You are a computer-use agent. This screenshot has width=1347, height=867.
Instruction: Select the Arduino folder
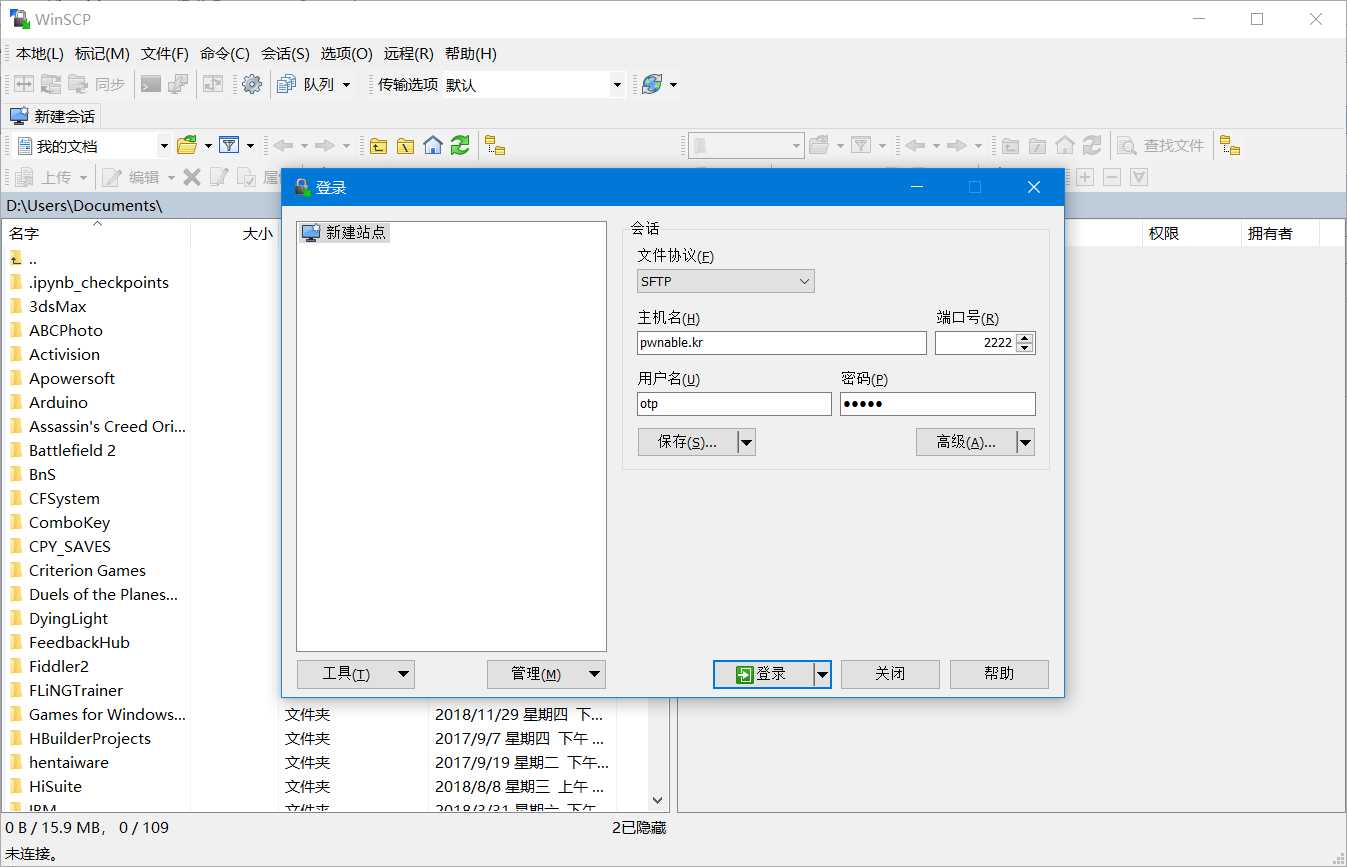pyautogui.click(x=58, y=402)
